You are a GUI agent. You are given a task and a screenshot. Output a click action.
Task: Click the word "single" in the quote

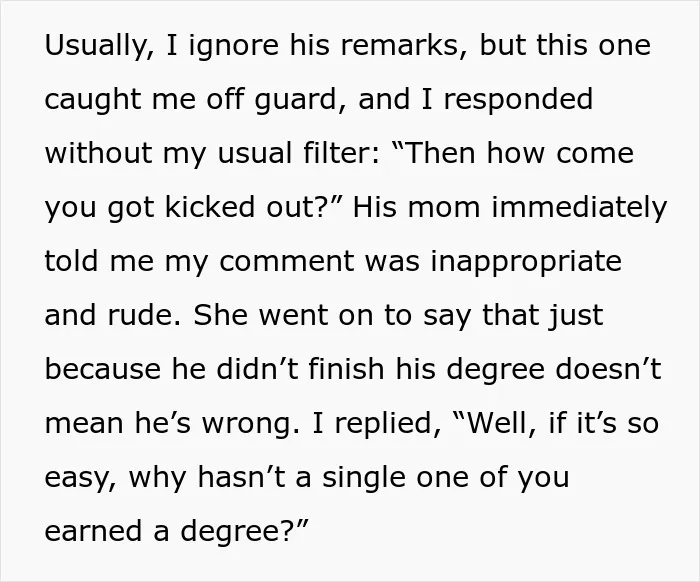(x=364, y=478)
